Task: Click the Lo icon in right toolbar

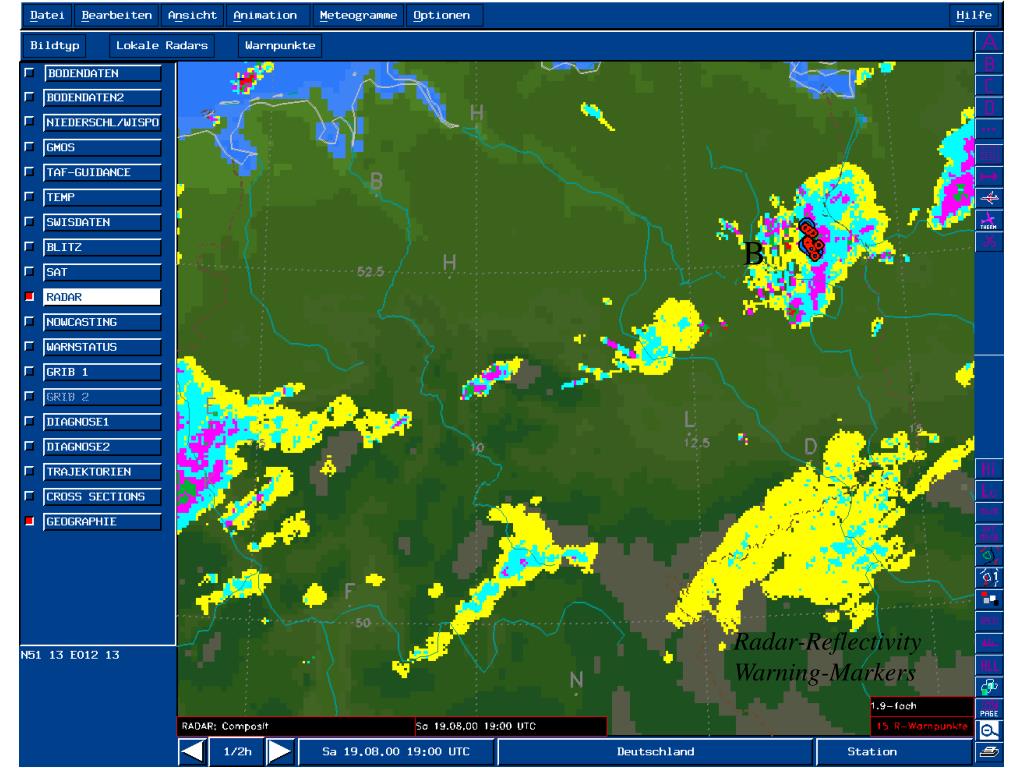Action: (x=989, y=490)
